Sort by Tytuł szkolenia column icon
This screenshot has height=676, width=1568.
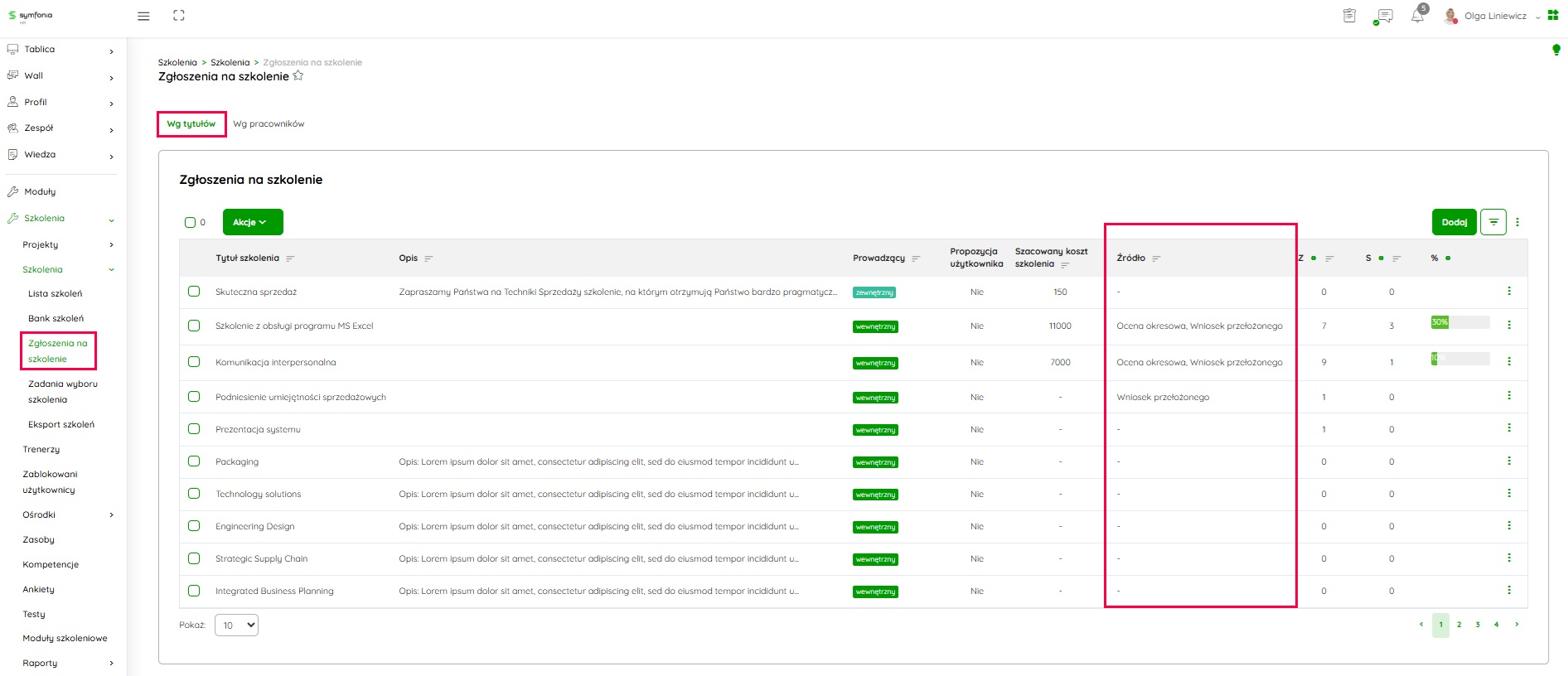point(290,258)
